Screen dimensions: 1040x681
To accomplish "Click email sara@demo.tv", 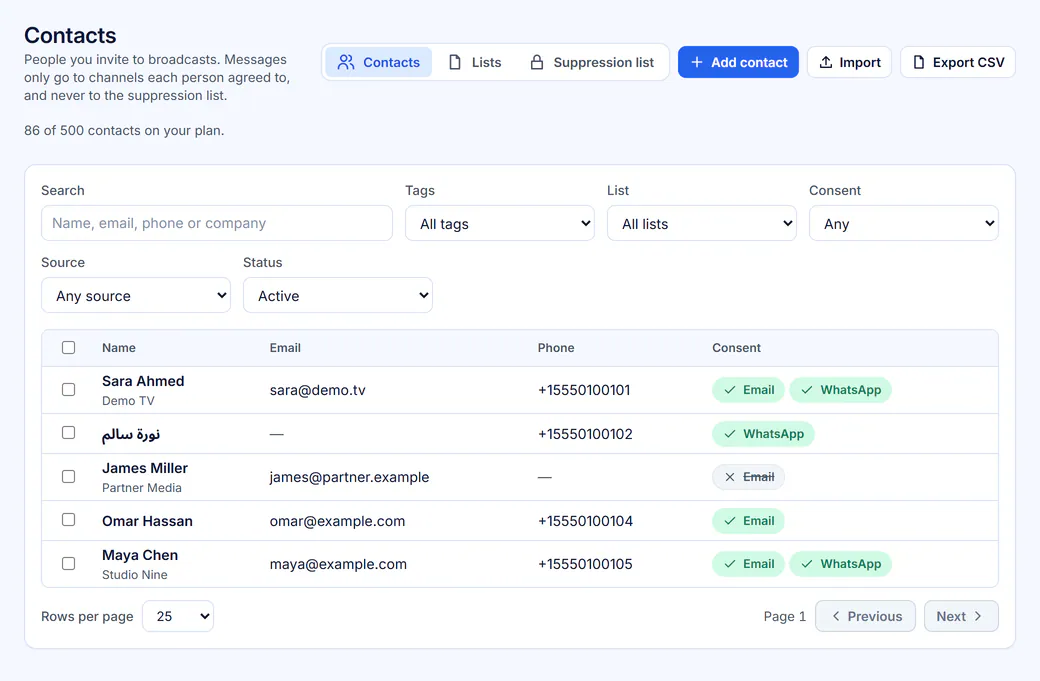I will (318, 390).
